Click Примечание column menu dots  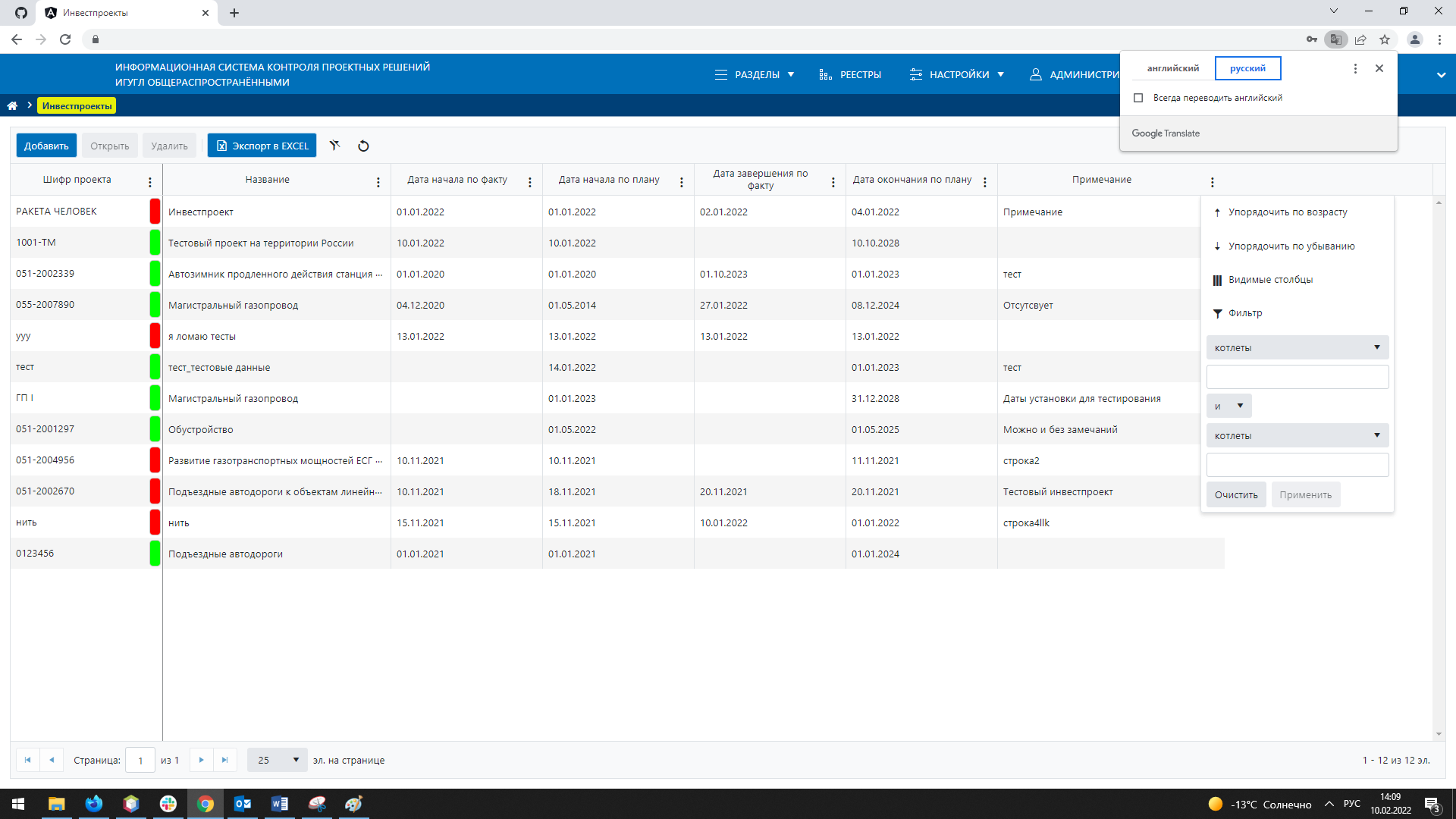1212,182
